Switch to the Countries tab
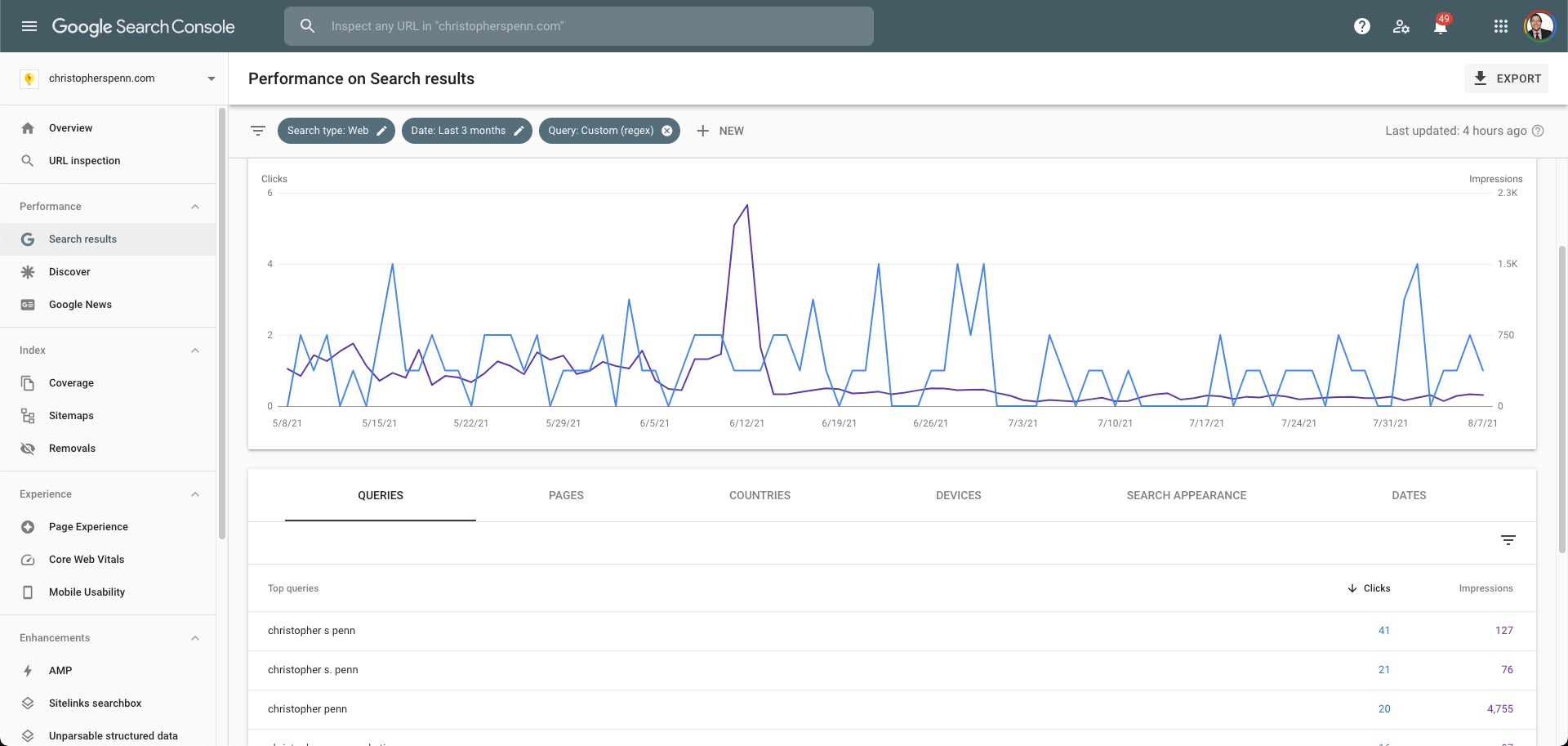This screenshot has height=746, width=1568. click(759, 495)
